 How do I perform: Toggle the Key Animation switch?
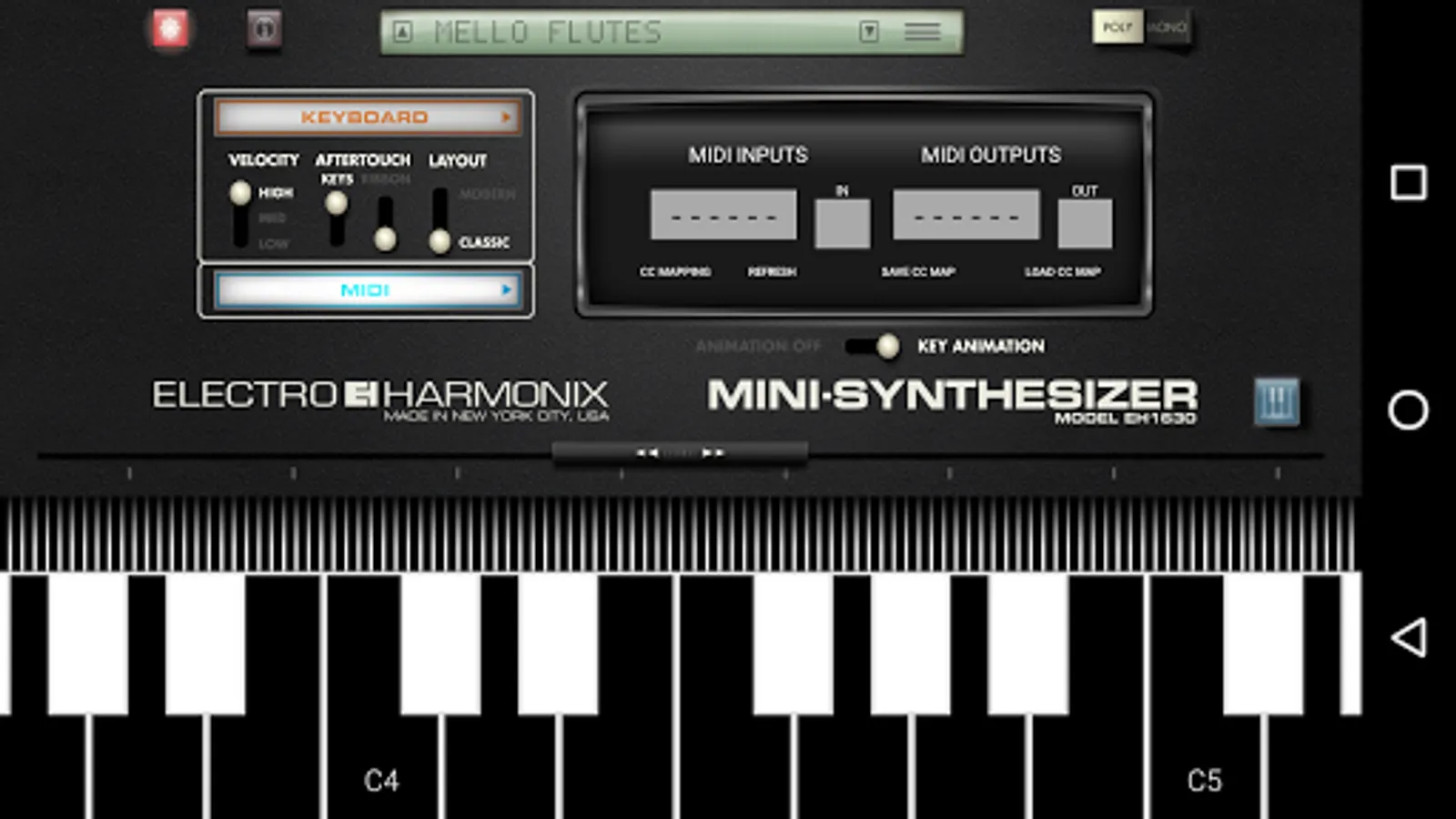(x=872, y=346)
